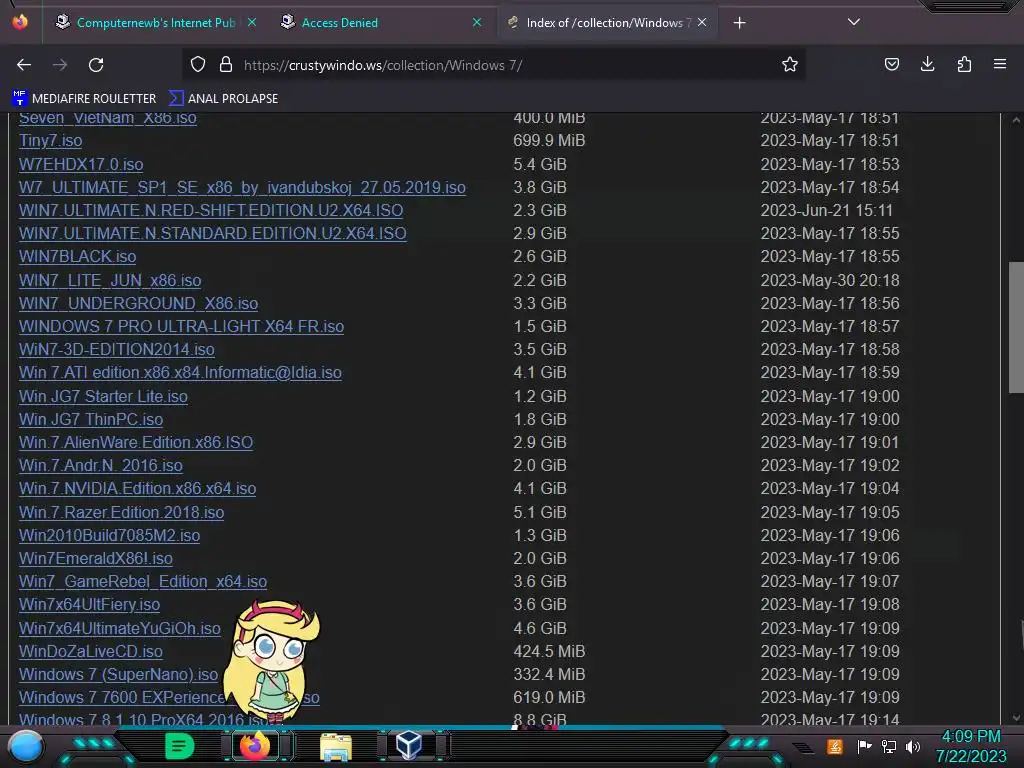The image size is (1024, 768).
Task: Download Tiny7.iso
Action: 50,140
